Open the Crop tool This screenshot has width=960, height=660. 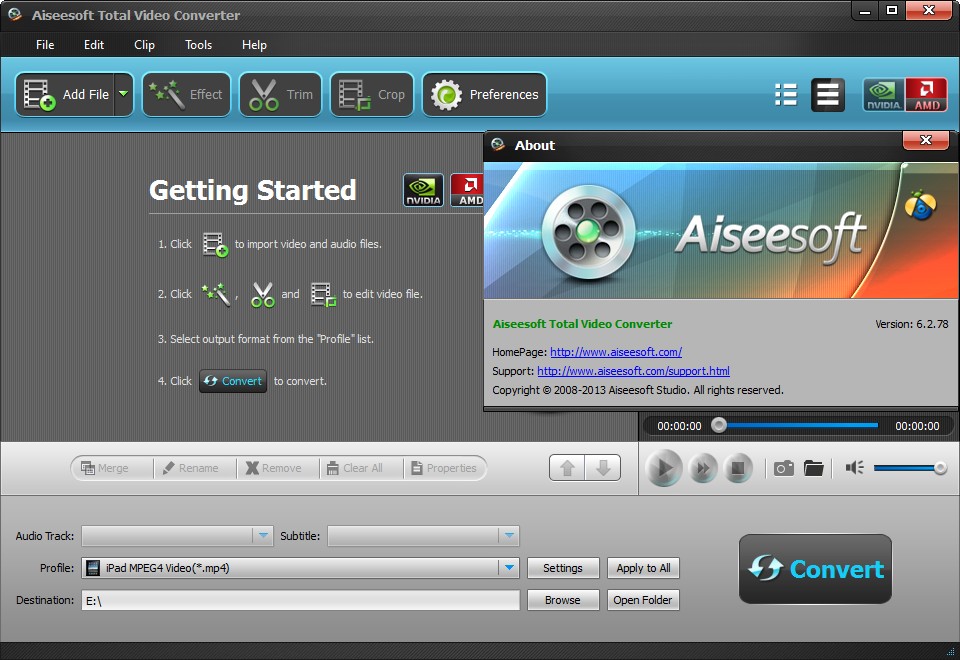pos(372,94)
